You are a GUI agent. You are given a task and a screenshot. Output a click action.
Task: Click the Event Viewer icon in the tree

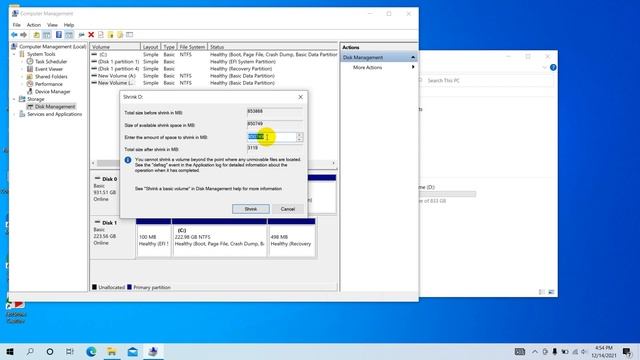[30, 69]
